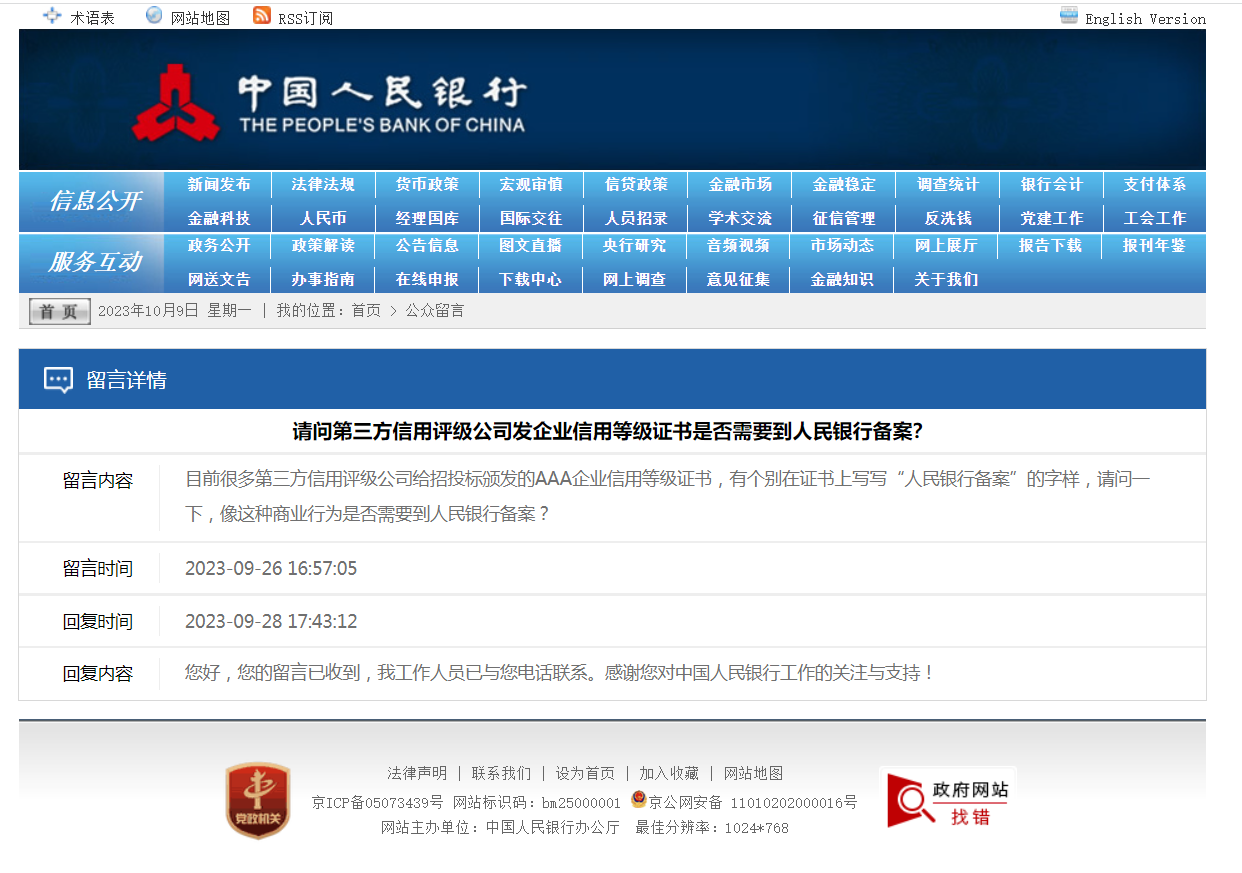The image size is (1242, 873).
Task: Click the 首页 home button
Action: pyautogui.click(x=60, y=311)
